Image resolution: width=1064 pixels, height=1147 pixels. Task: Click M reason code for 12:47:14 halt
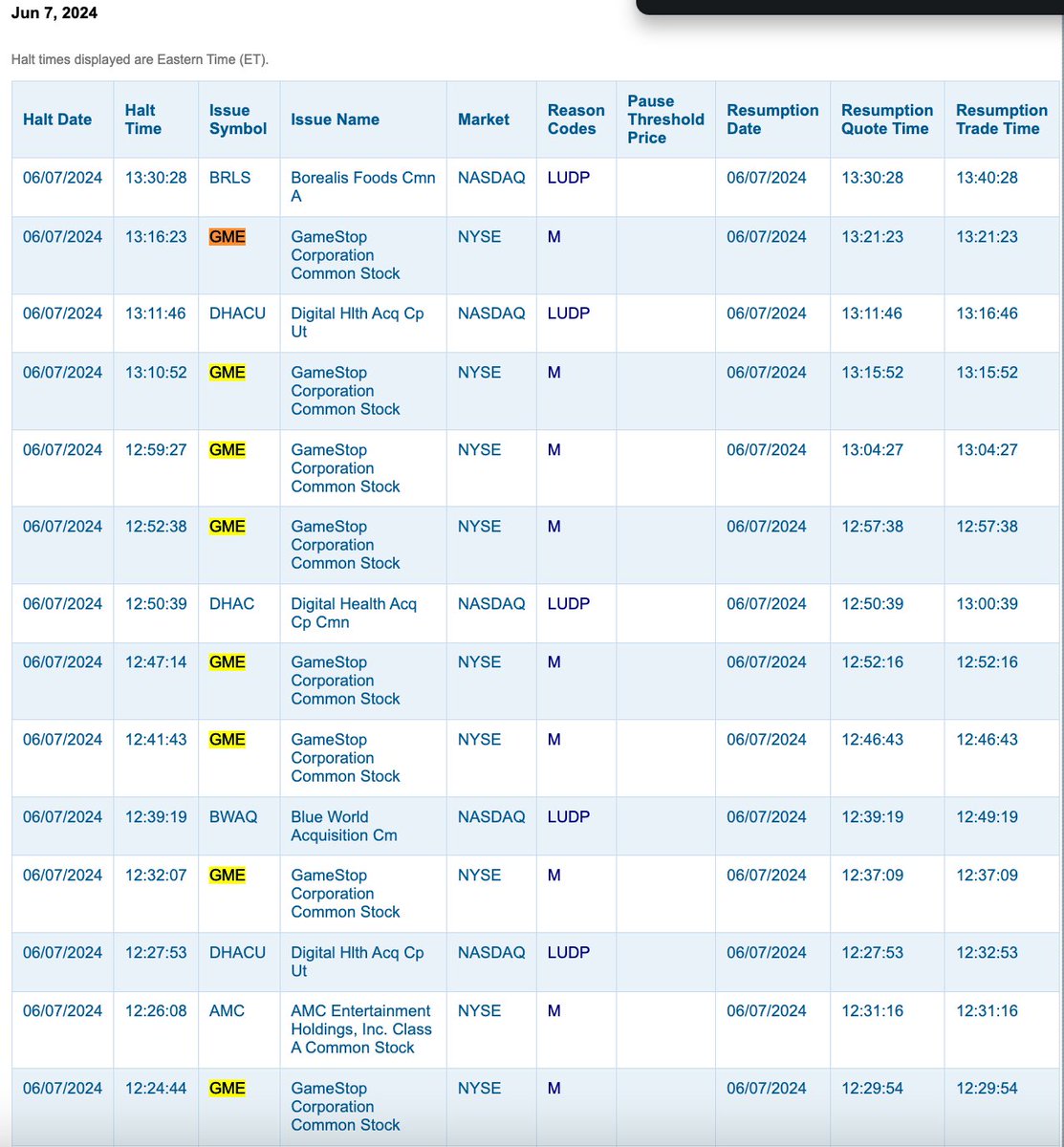(554, 662)
